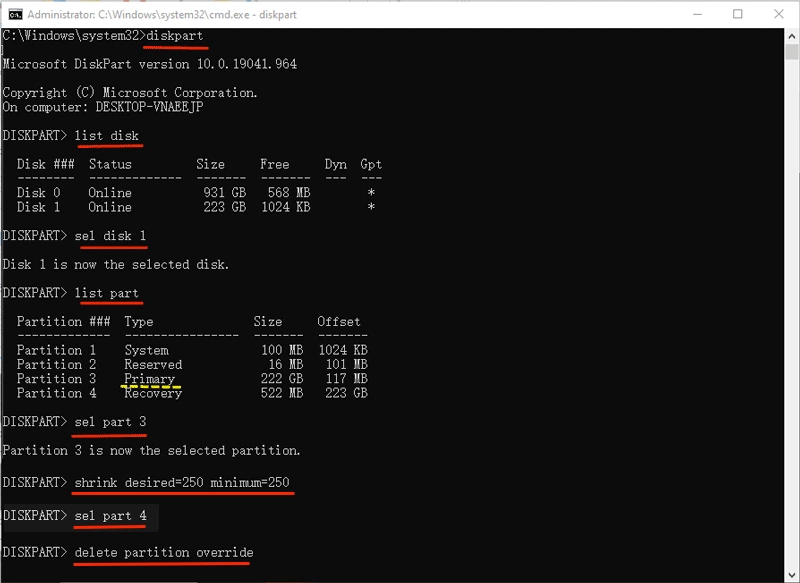Click the 'sel part 4' command text
800x583 pixels.
[x=110, y=516]
